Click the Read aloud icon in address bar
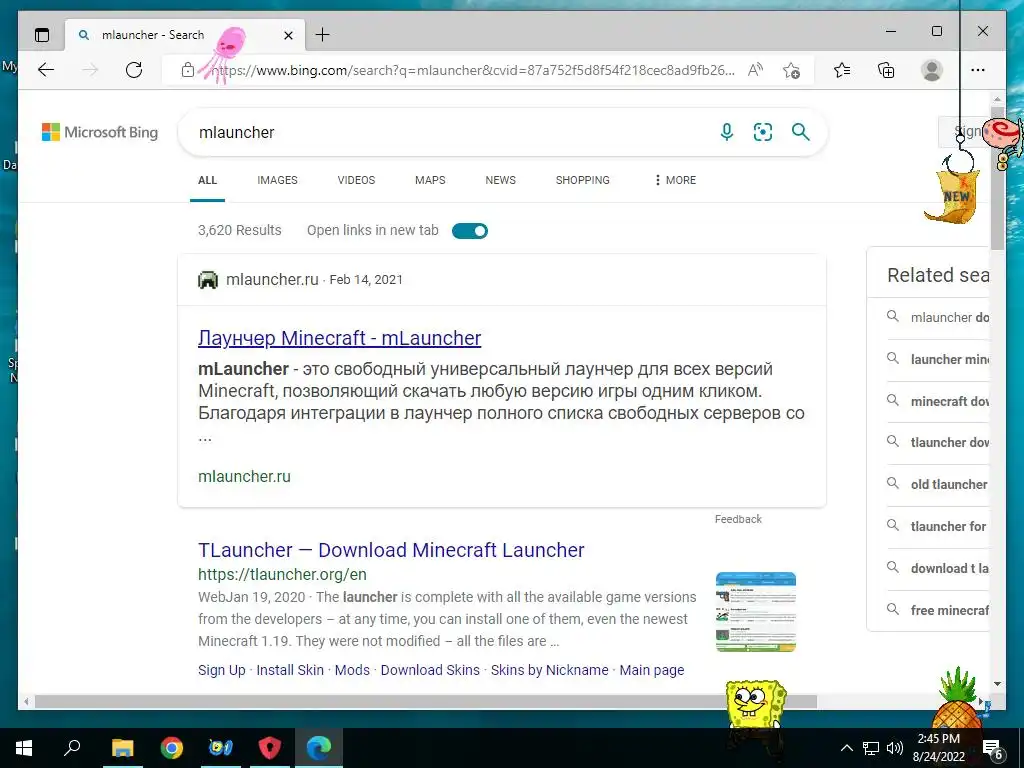Image resolution: width=1024 pixels, height=768 pixels. [x=756, y=70]
